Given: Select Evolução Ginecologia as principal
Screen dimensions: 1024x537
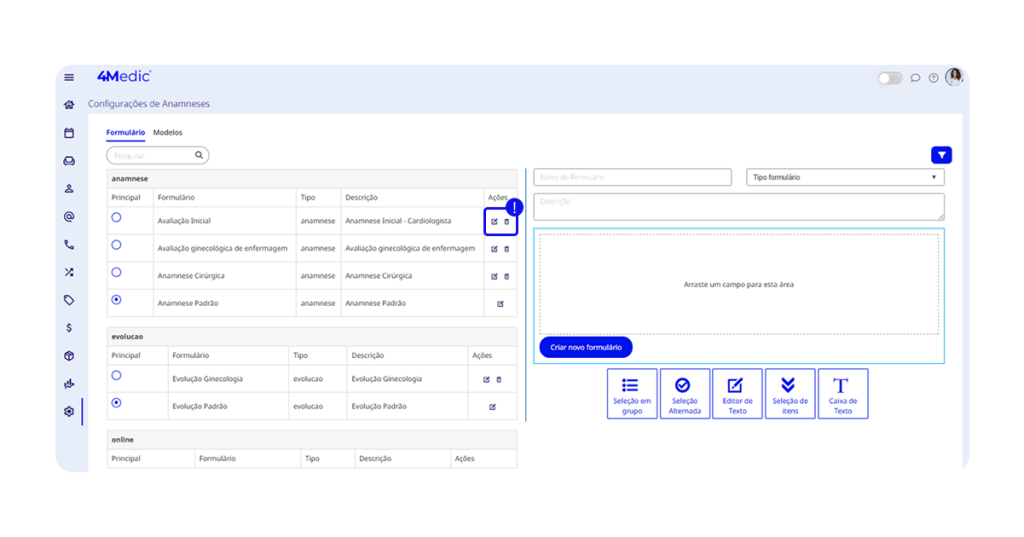Looking at the screenshot, I should (x=117, y=376).
